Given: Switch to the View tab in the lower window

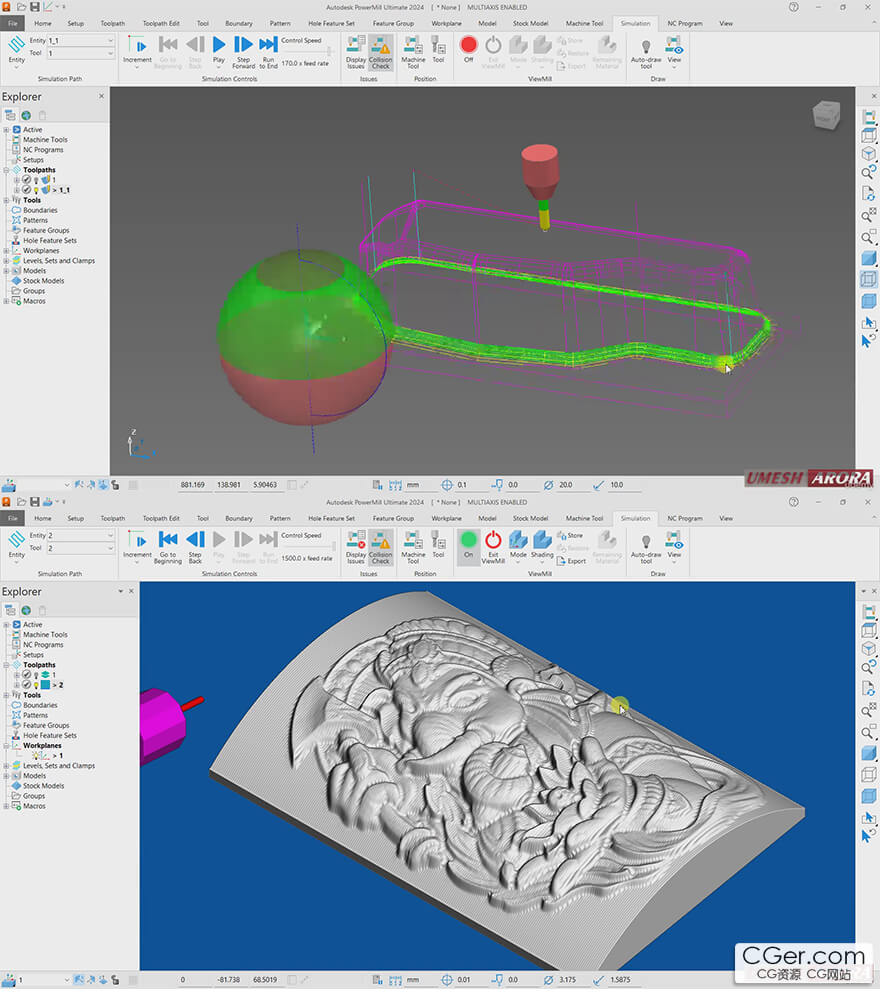Looking at the screenshot, I should point(726,518).
